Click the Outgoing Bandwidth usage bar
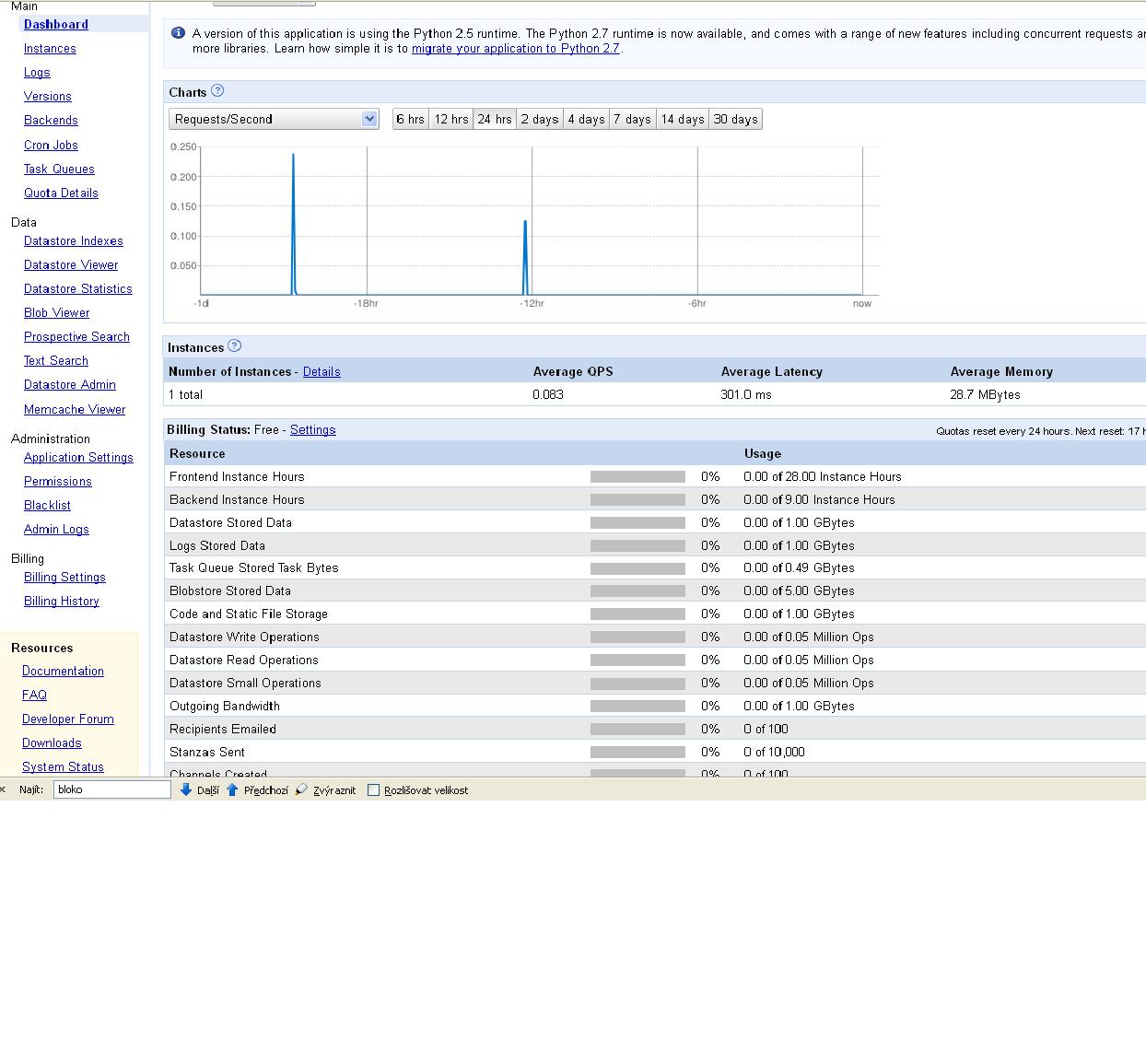Viewport: 1146px width, 1064px height. (637, 706)
